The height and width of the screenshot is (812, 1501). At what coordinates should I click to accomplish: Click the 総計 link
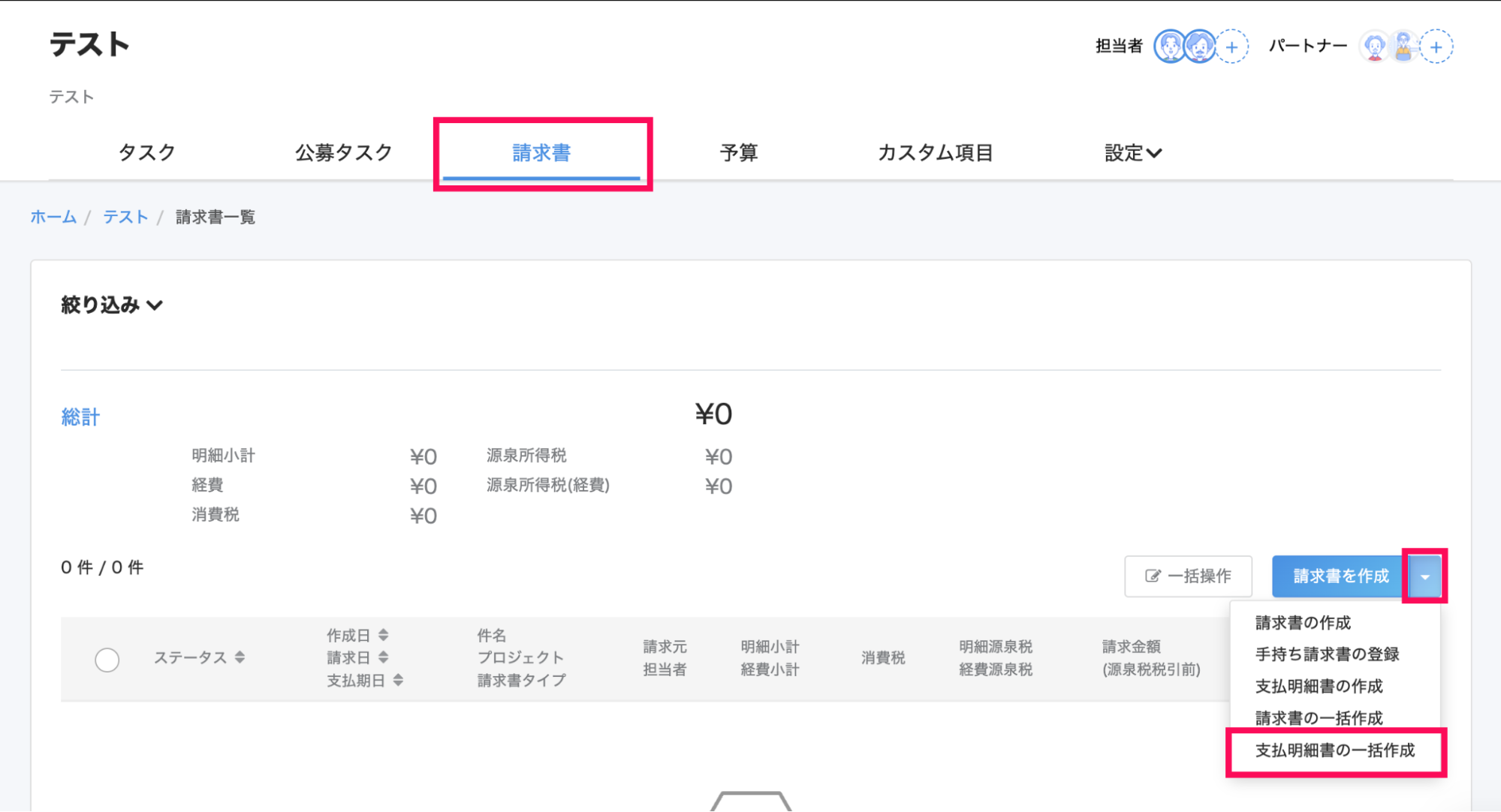tap(80, 417)
